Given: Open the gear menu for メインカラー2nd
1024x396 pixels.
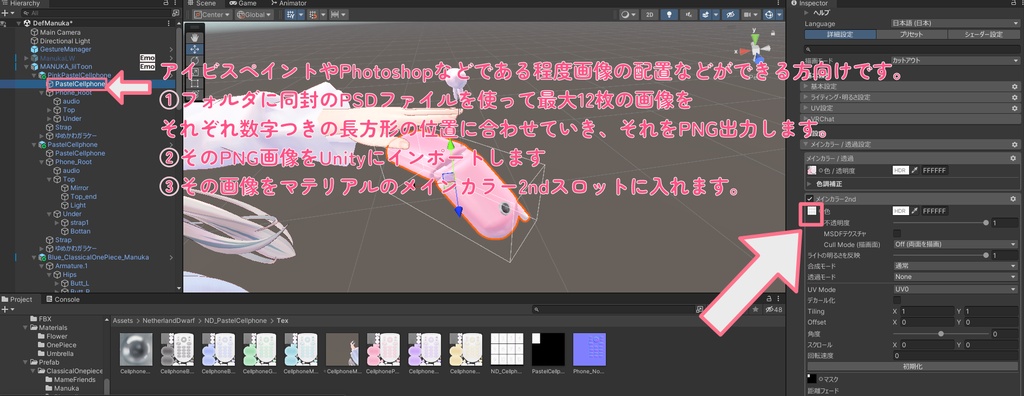Looking at the screenshot, I should pyautogui.click(x=1013, y=199).
